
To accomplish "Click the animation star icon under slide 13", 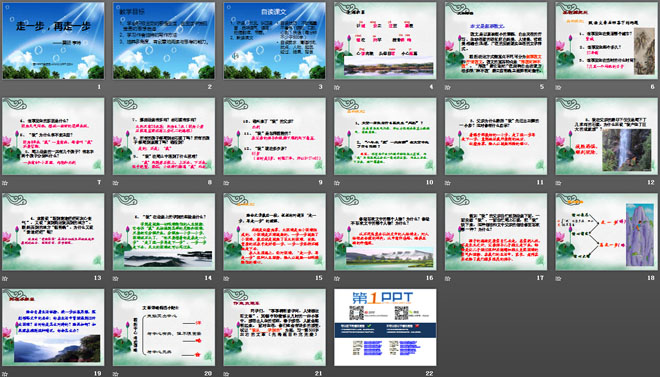I will coord(5,279).
